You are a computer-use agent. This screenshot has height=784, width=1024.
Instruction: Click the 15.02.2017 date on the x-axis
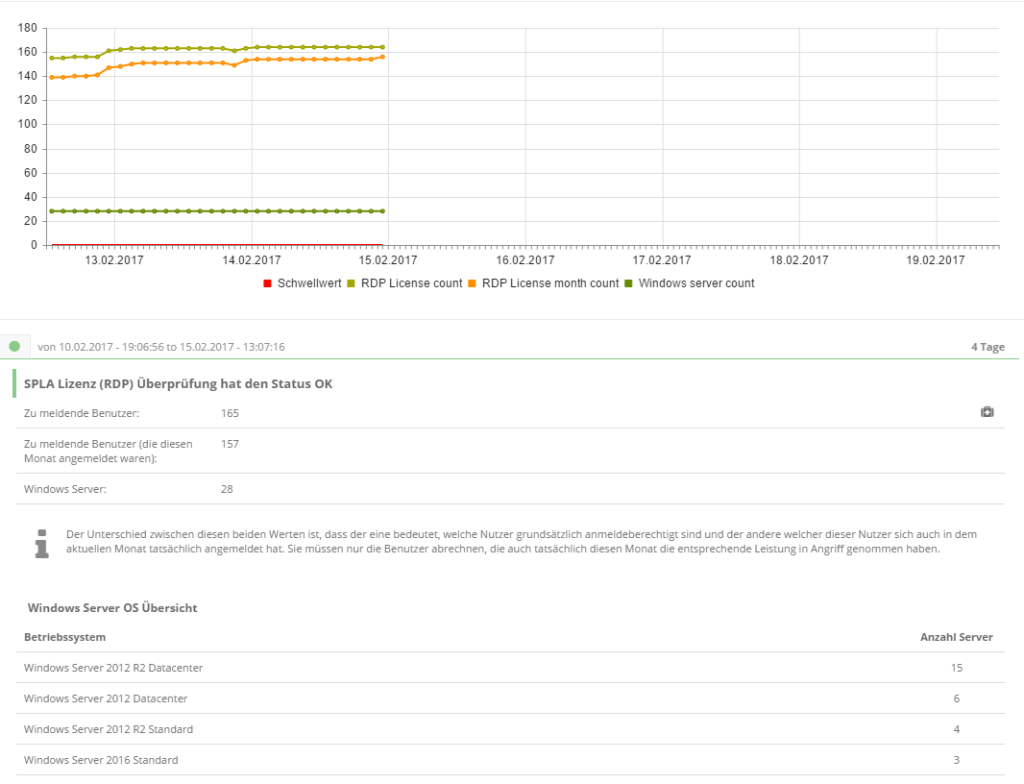(x=388, y=260)
